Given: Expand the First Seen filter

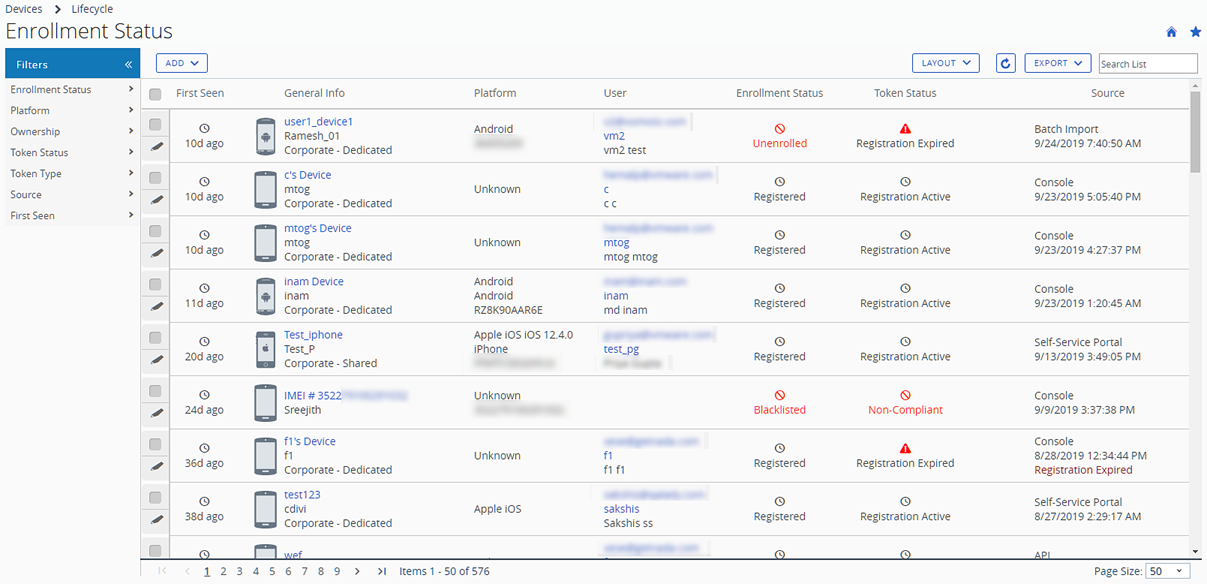Looking at the screenshot, I should coord(72,216).
